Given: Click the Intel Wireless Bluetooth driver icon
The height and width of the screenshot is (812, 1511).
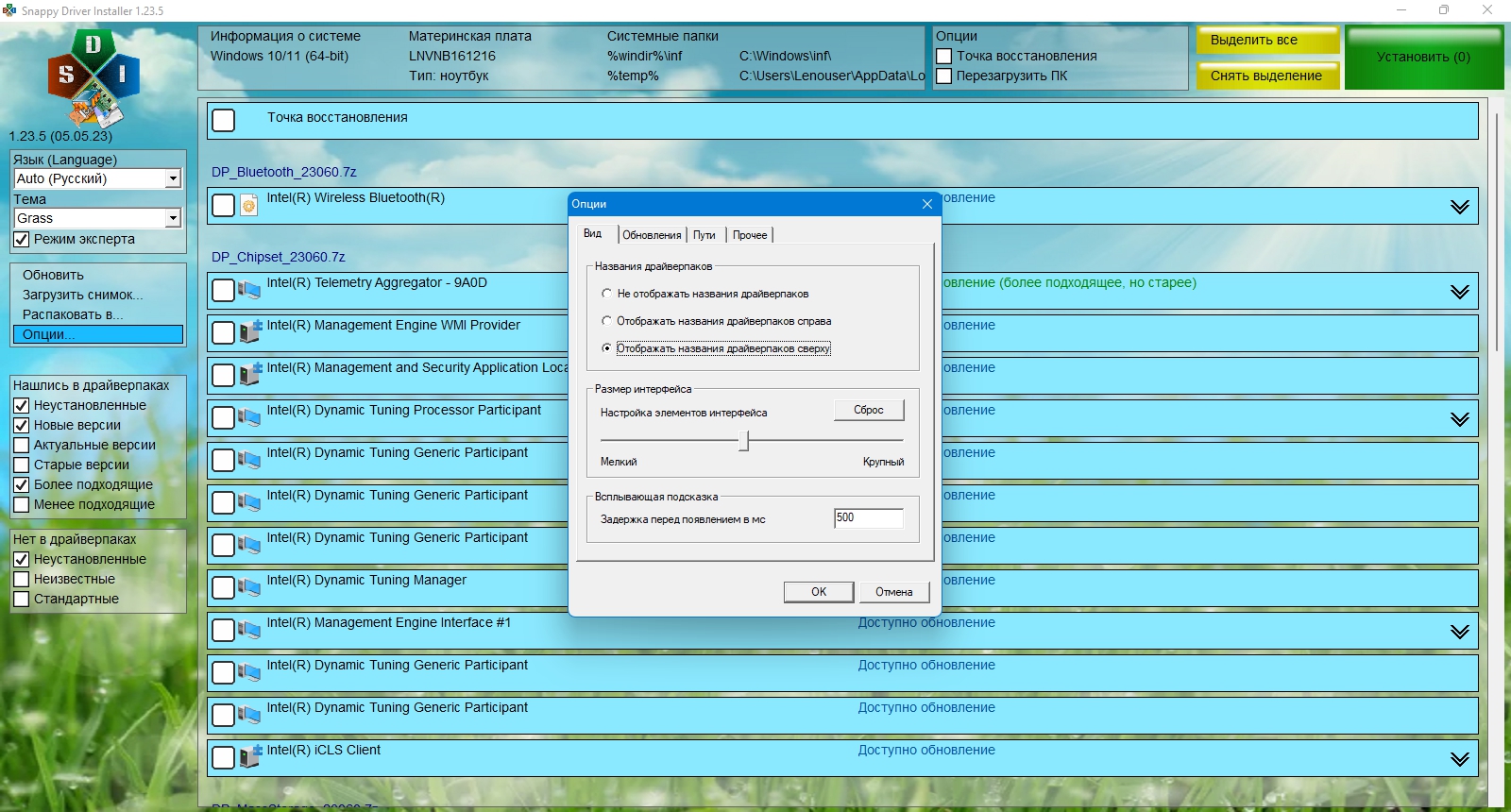Looking at the screenshot, I should pos(249,205).
